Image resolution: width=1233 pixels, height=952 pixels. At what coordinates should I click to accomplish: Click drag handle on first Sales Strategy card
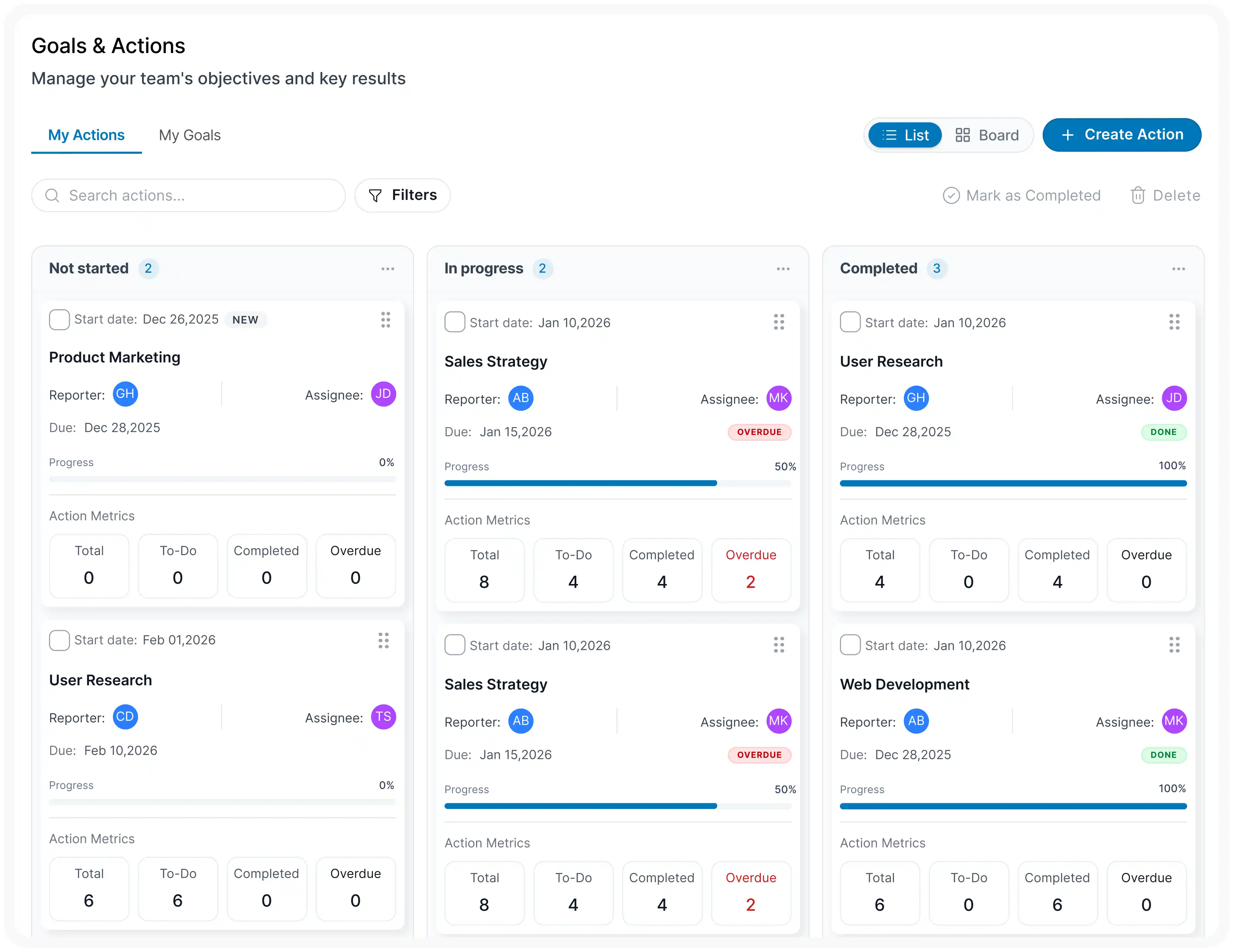(x=779, y=322)
